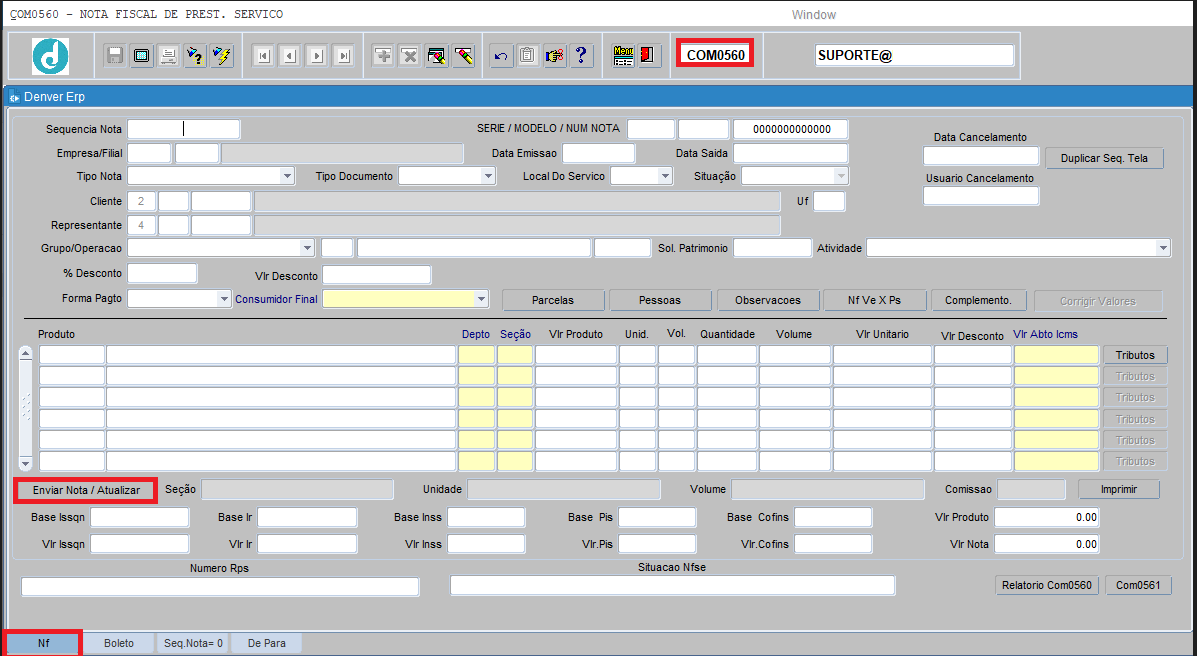
Task: Click the red exit door icon
Action: (649, 56)
